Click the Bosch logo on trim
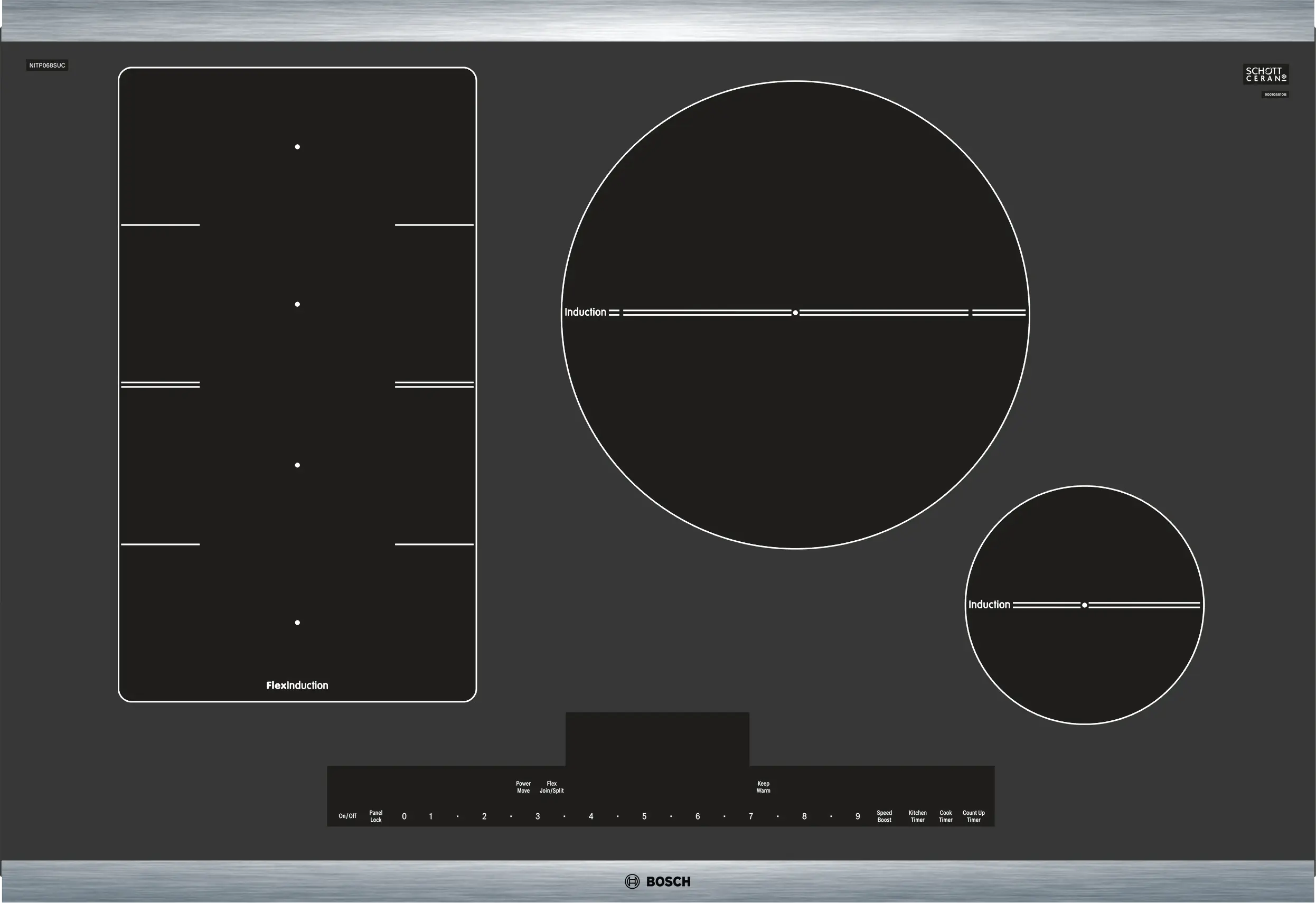 (x=657, y=881)
